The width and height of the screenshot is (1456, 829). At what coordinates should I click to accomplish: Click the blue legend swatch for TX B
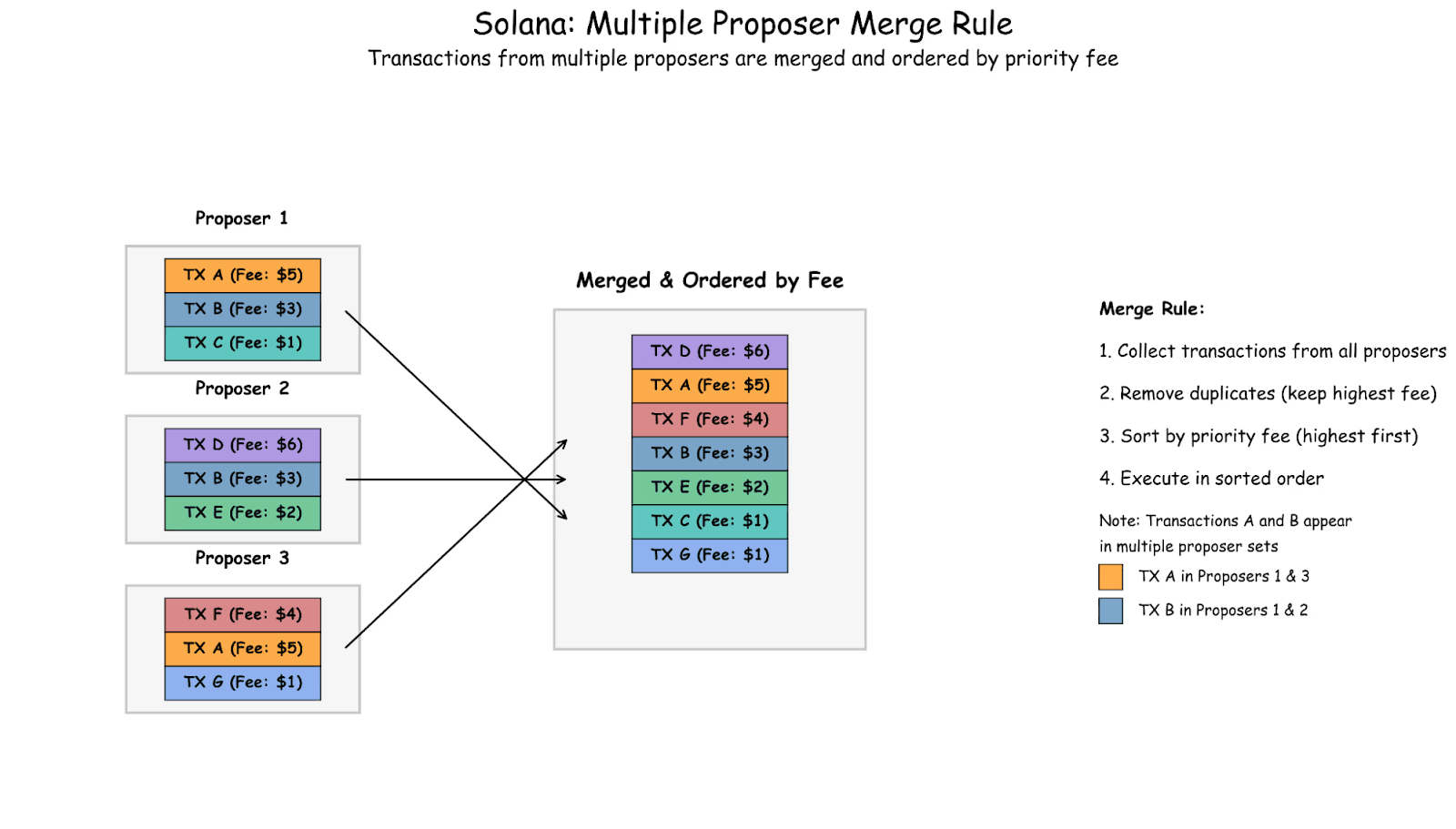pyautogui.click(x=1110, y=611)
